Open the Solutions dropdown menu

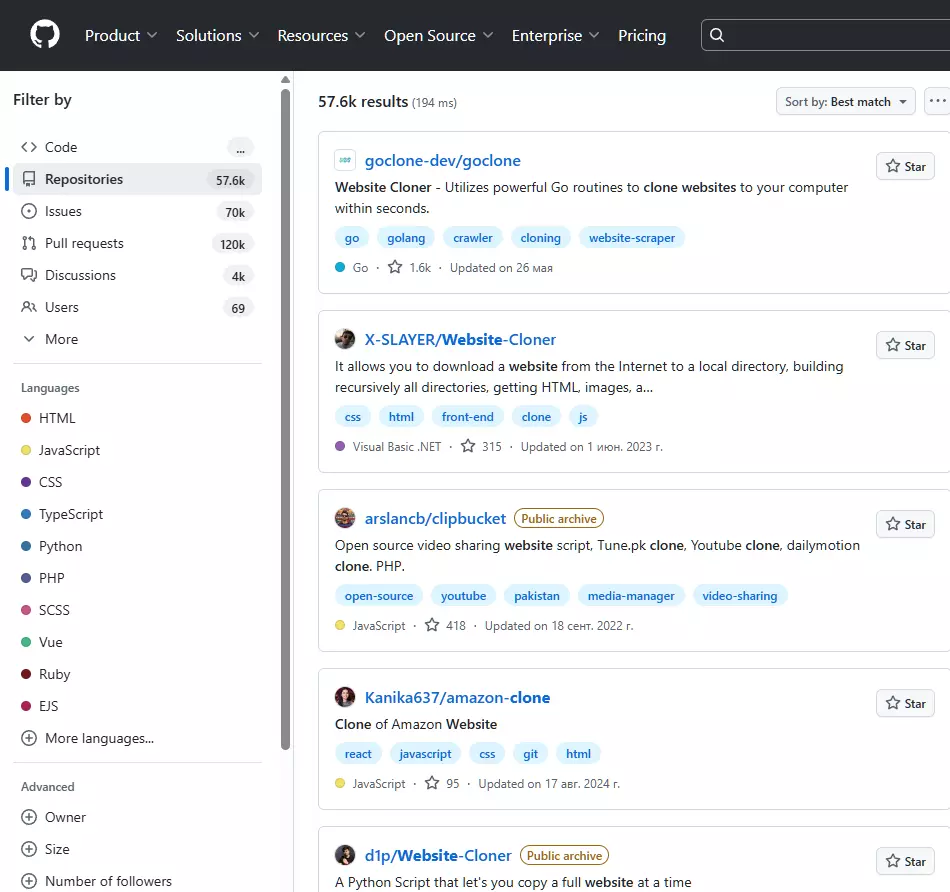point(218,36)
